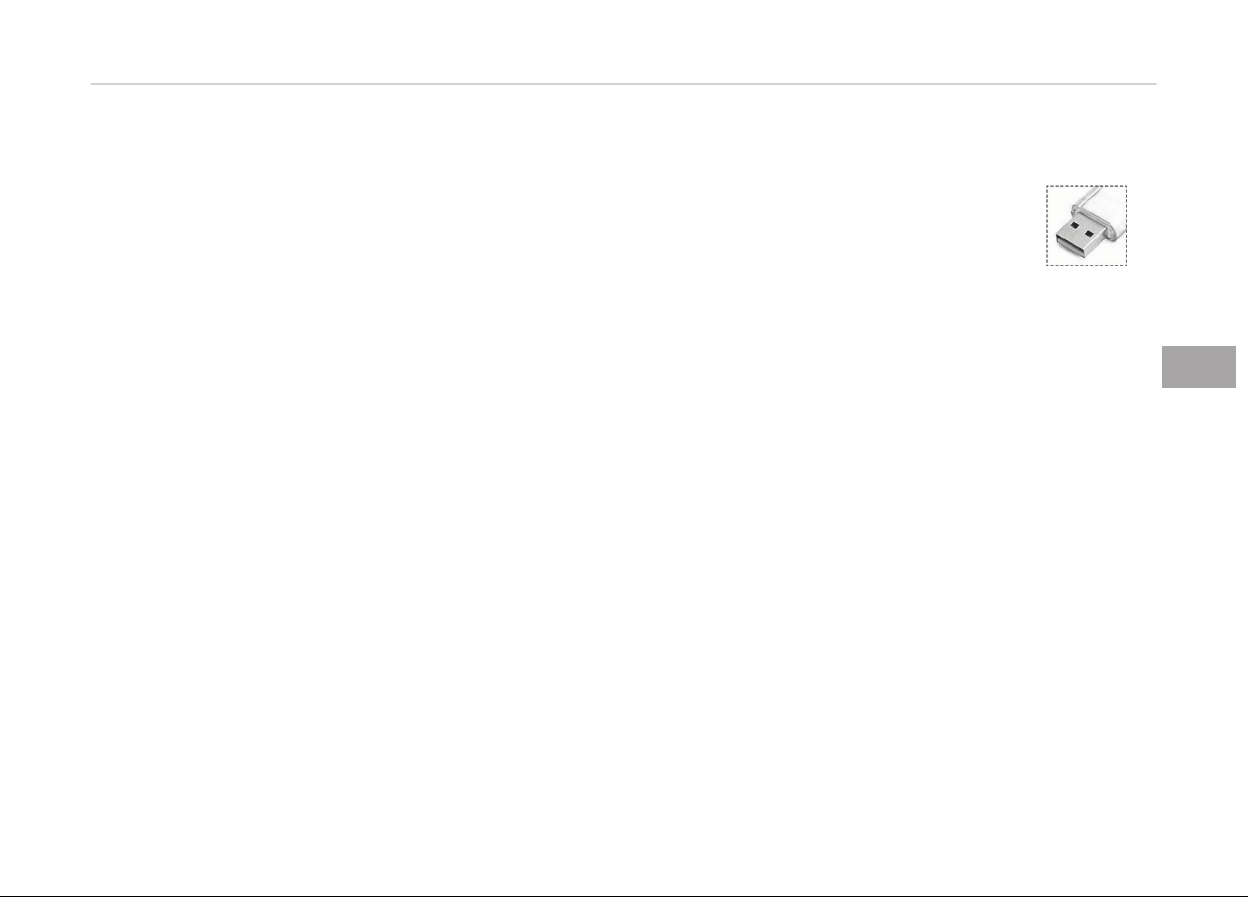Click the top-left corner of the dashed image frame

point(1047,186)
